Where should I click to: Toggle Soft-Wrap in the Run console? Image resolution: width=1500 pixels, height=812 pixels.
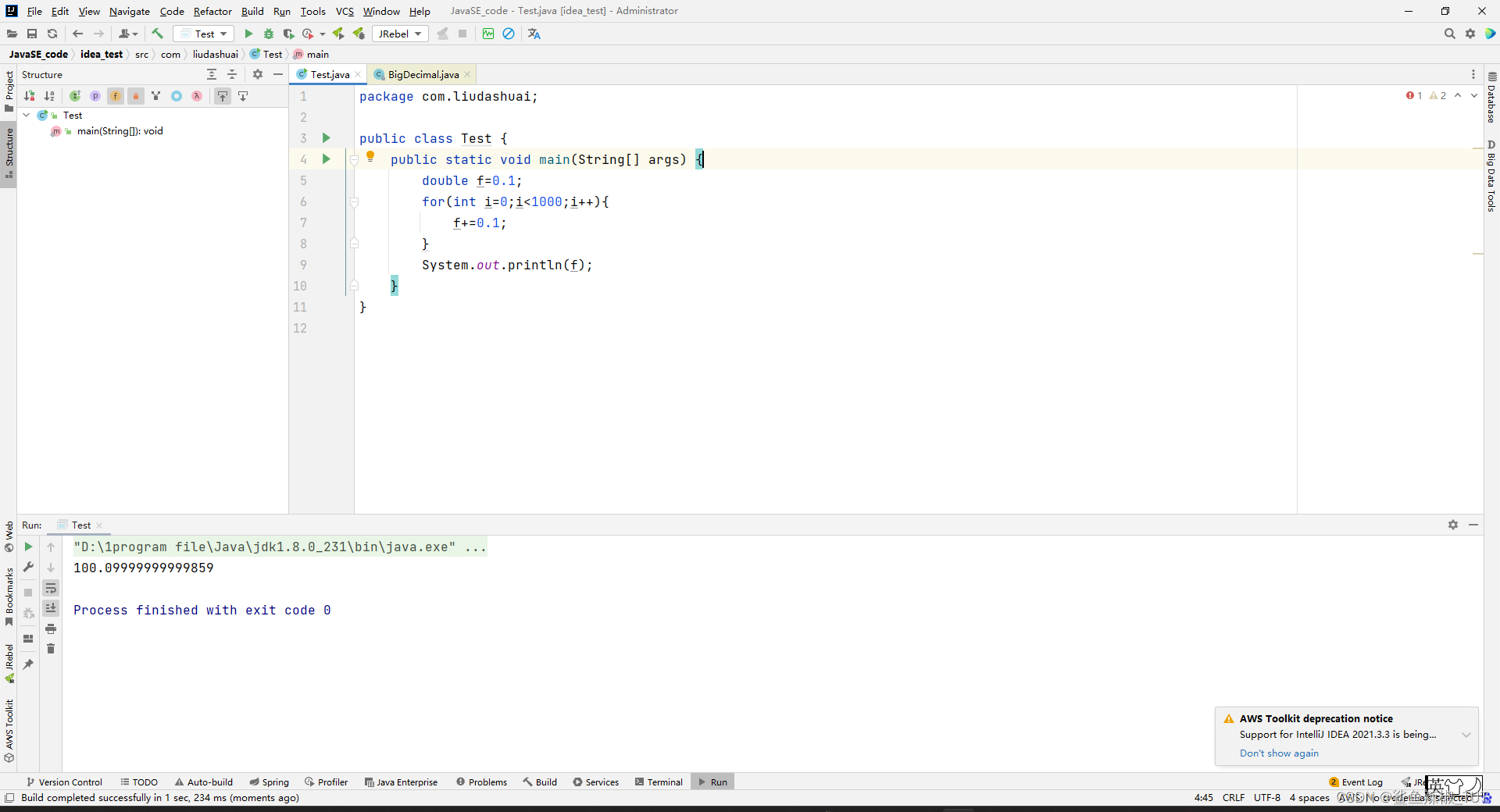tap(51, 588)
